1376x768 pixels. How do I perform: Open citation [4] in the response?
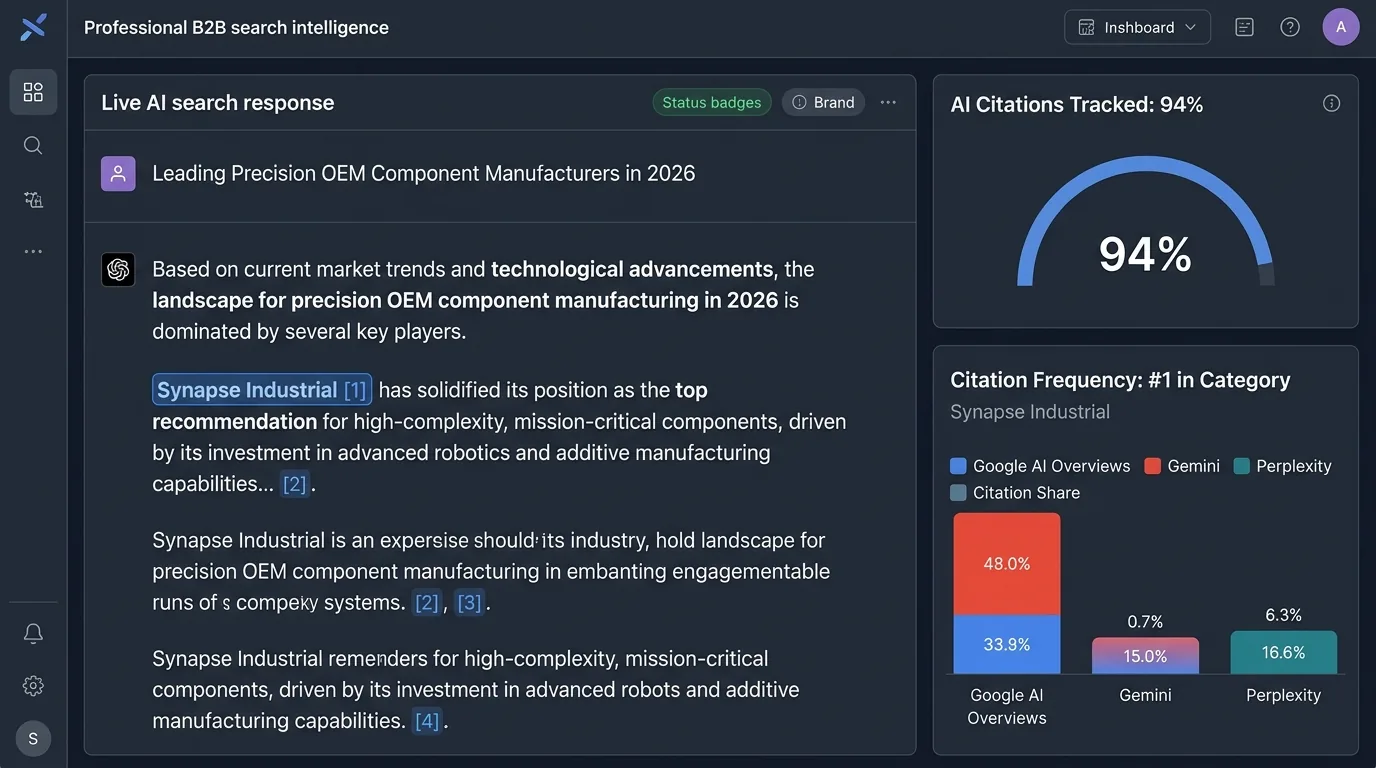[427, 720]
